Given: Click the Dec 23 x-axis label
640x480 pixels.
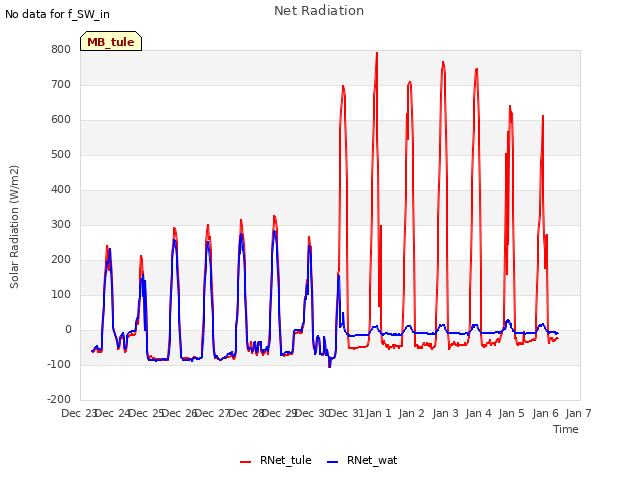Looking at the screenshot, I should click(79, 413).
